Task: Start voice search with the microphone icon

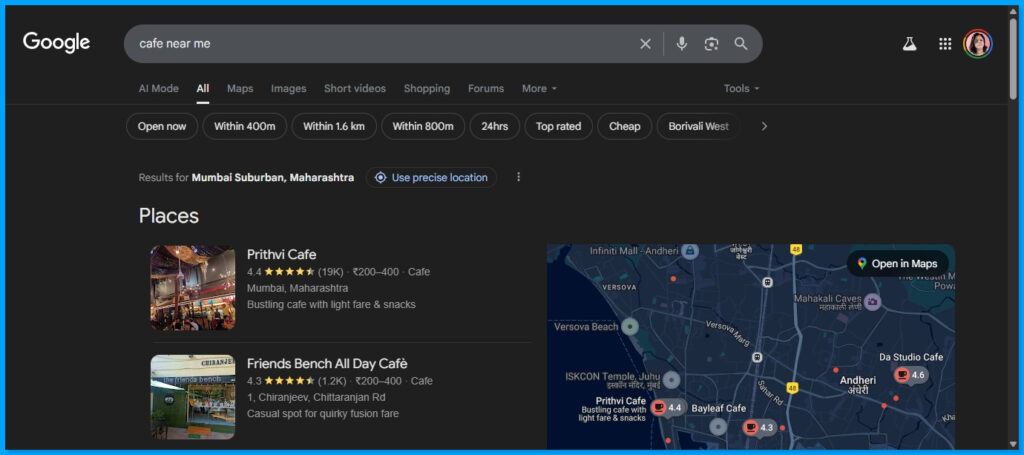Action: 681,44
